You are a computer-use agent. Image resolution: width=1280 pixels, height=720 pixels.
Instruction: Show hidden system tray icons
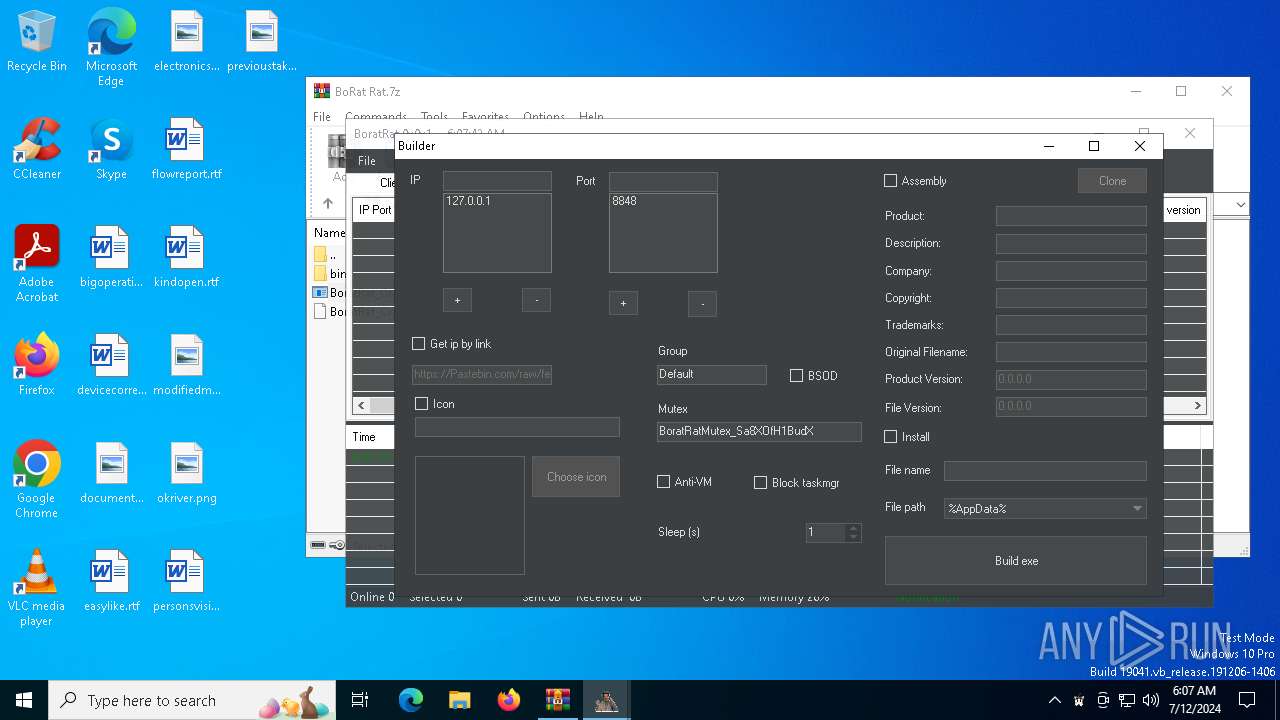tap(1054, 700)
